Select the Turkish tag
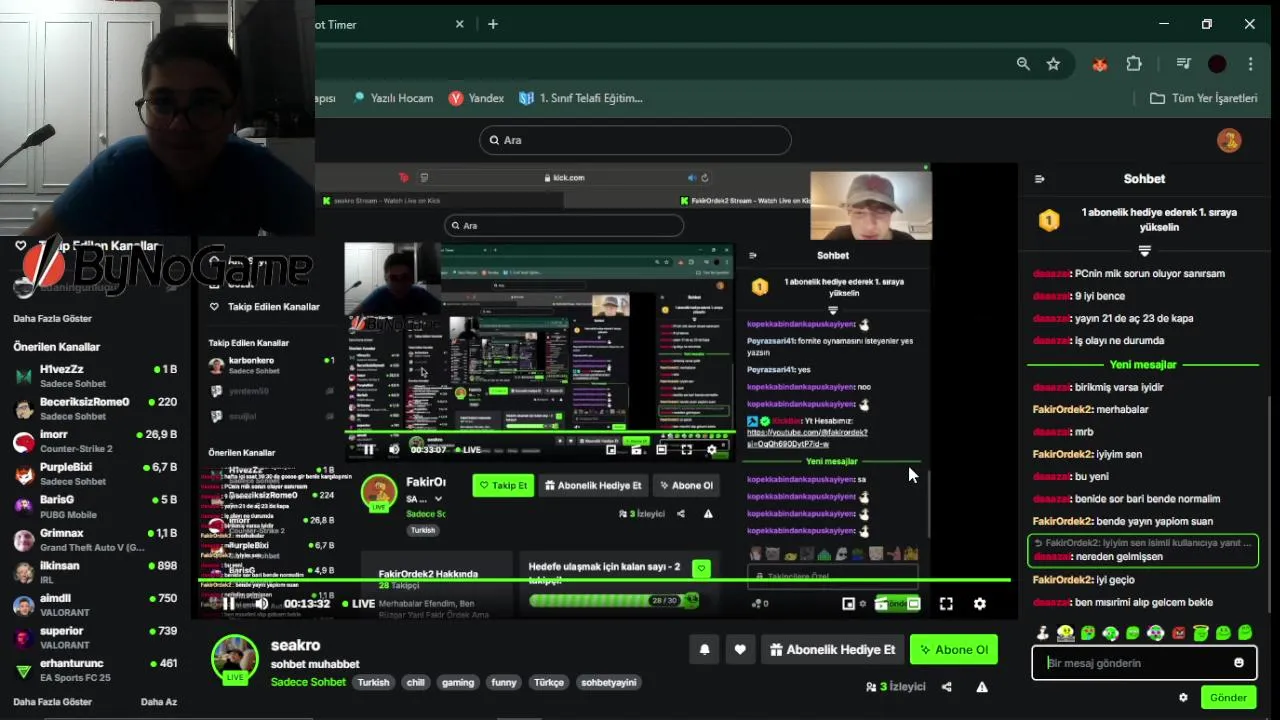1280x720 pixels. 374,682
